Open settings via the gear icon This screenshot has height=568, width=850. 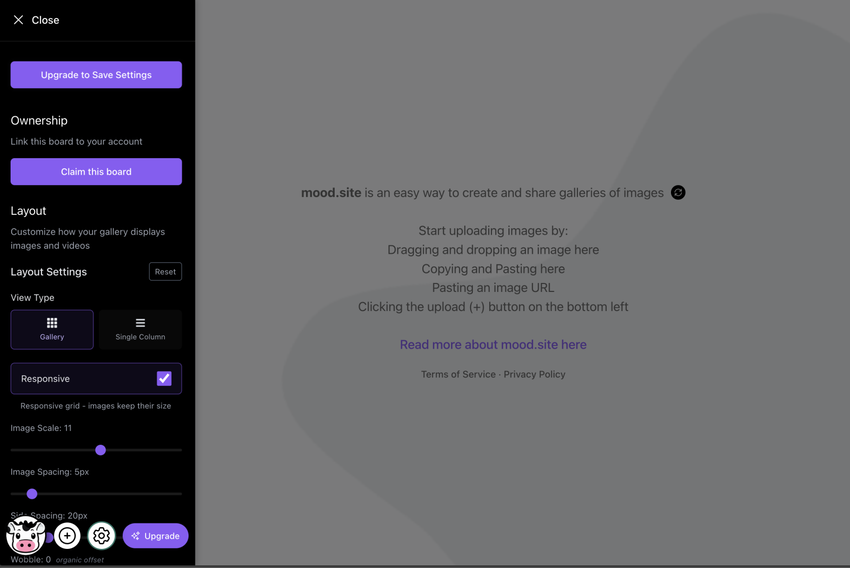pyautogui.click(x=101, y=536)
